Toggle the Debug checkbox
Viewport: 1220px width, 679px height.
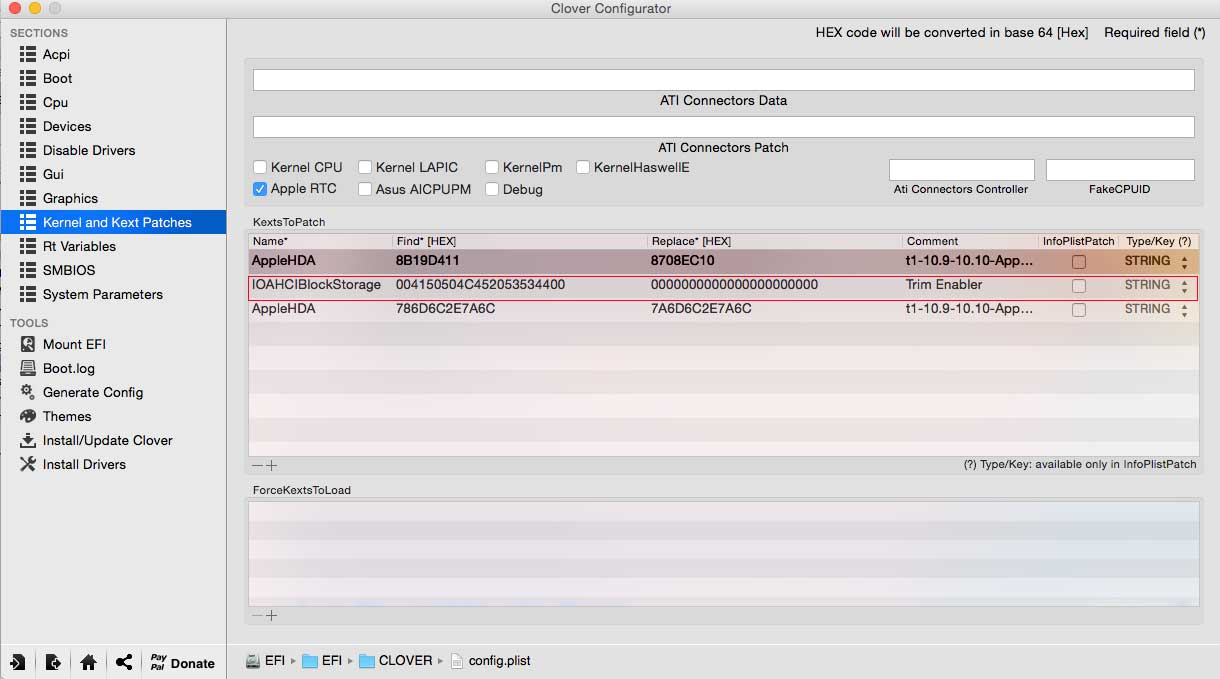492,189
